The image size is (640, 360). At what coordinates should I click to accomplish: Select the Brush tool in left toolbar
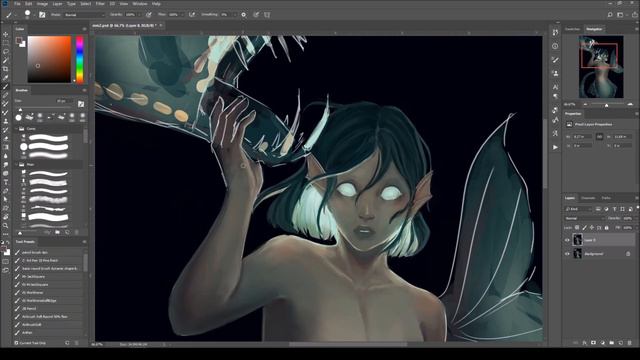point(6,87)
